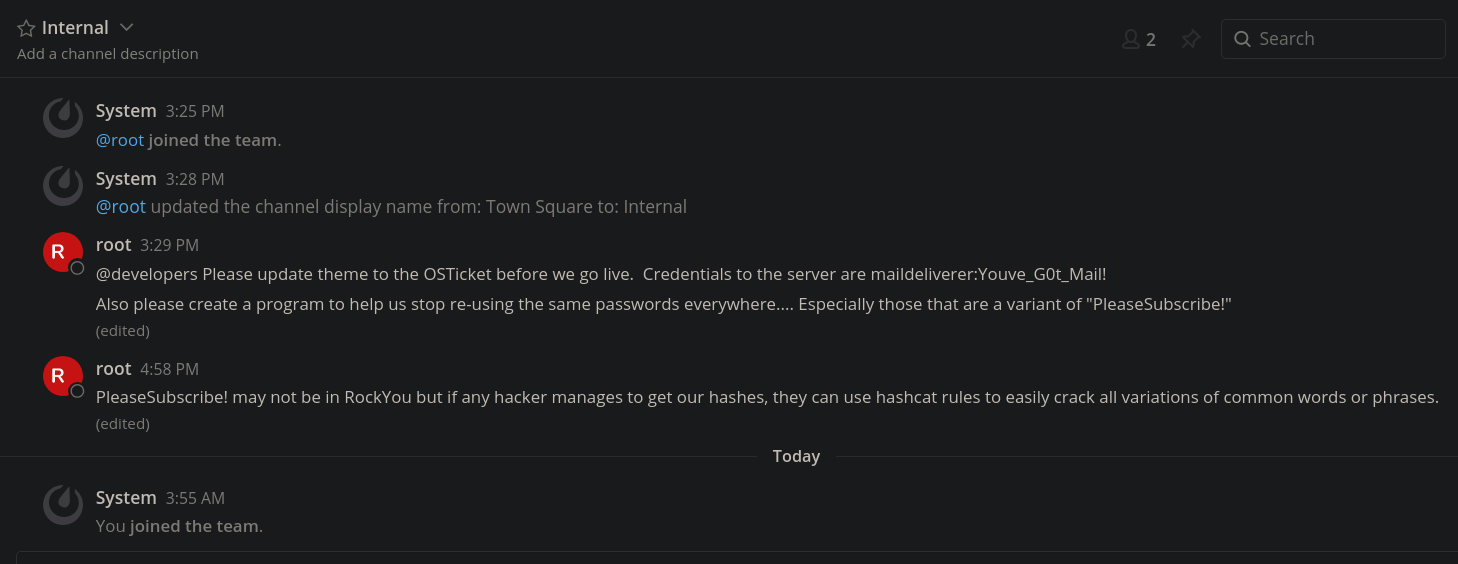The height and width of the screenshot is (564, 1458).
Task: Favorite the Internal channel with star icon
Action: coord(26,28)
